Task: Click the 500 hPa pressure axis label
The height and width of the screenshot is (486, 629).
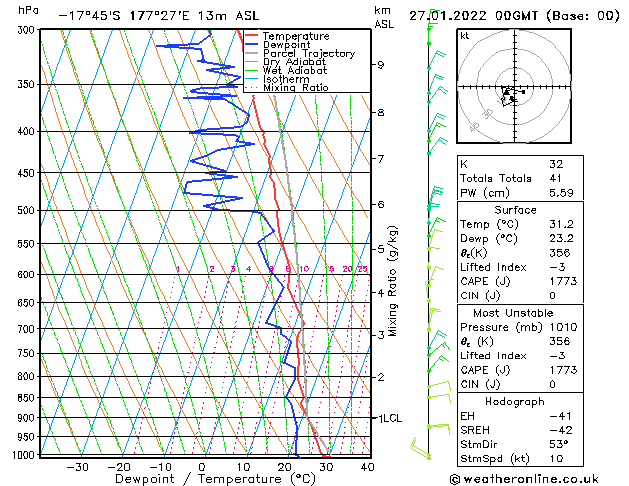Action: click(x=28, y=211)
